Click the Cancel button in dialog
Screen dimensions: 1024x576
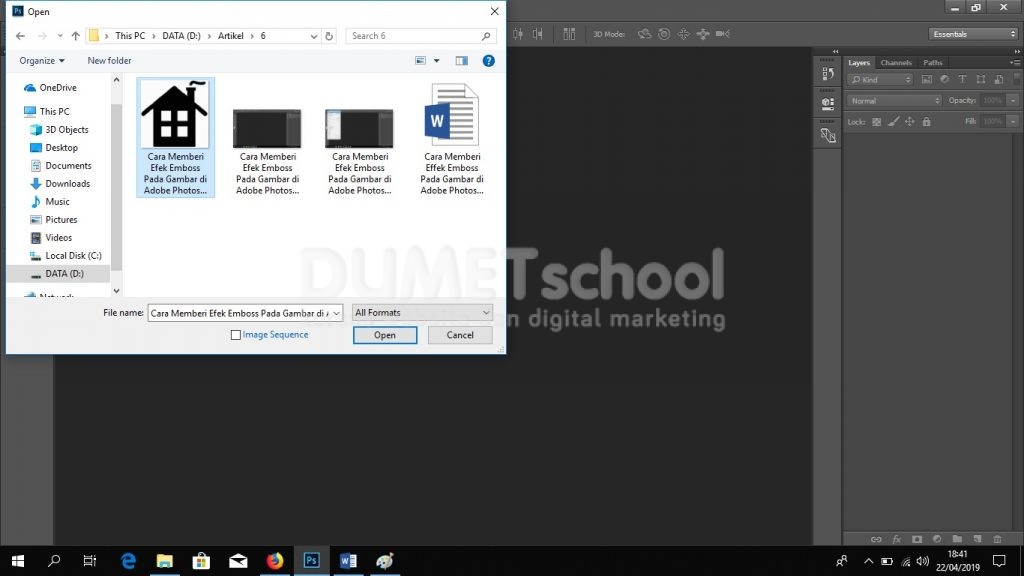tap(460, 335)
